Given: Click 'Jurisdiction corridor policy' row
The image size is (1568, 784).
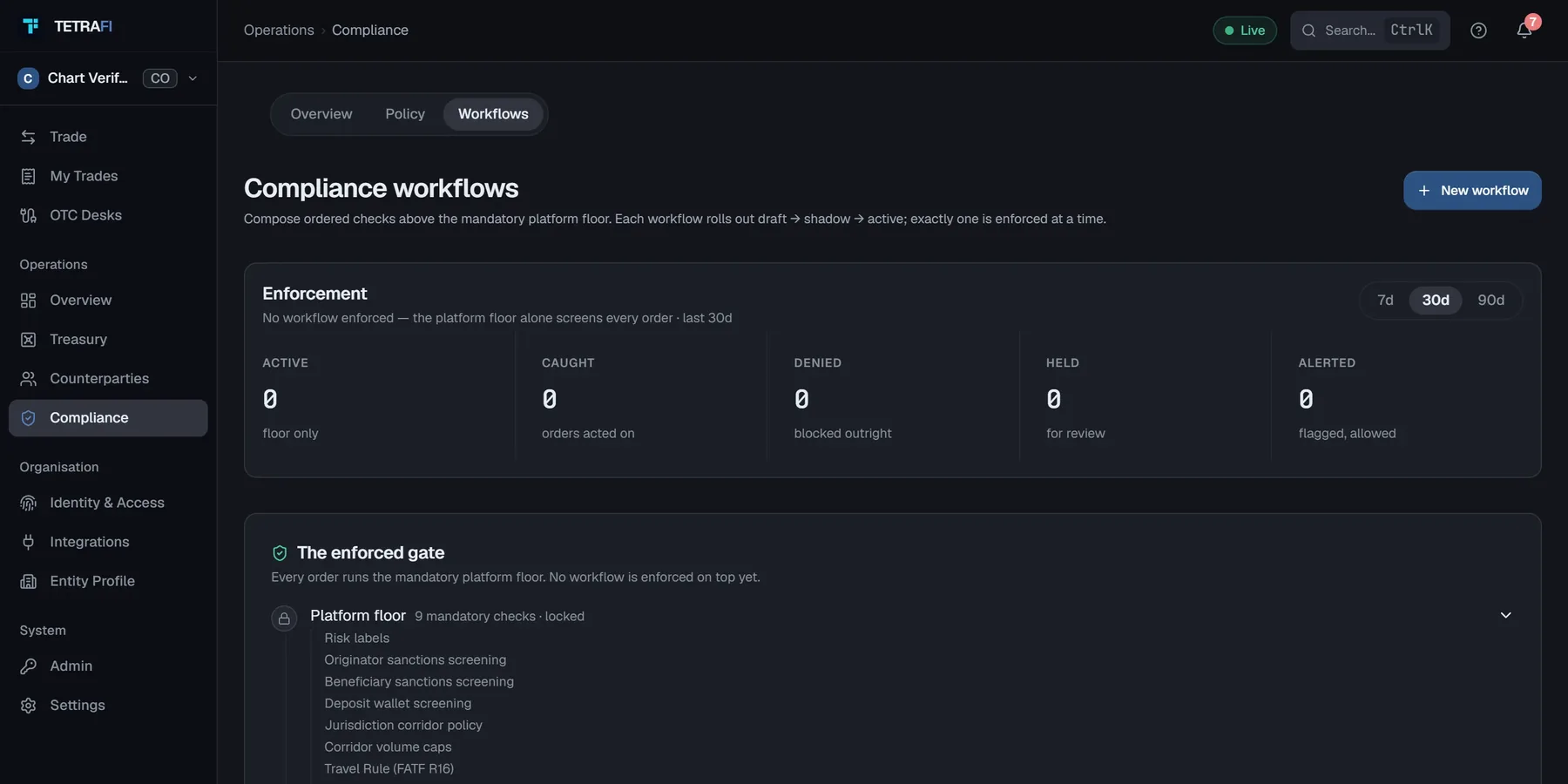Looking at the screenshot, I should [x=403, y=726].
